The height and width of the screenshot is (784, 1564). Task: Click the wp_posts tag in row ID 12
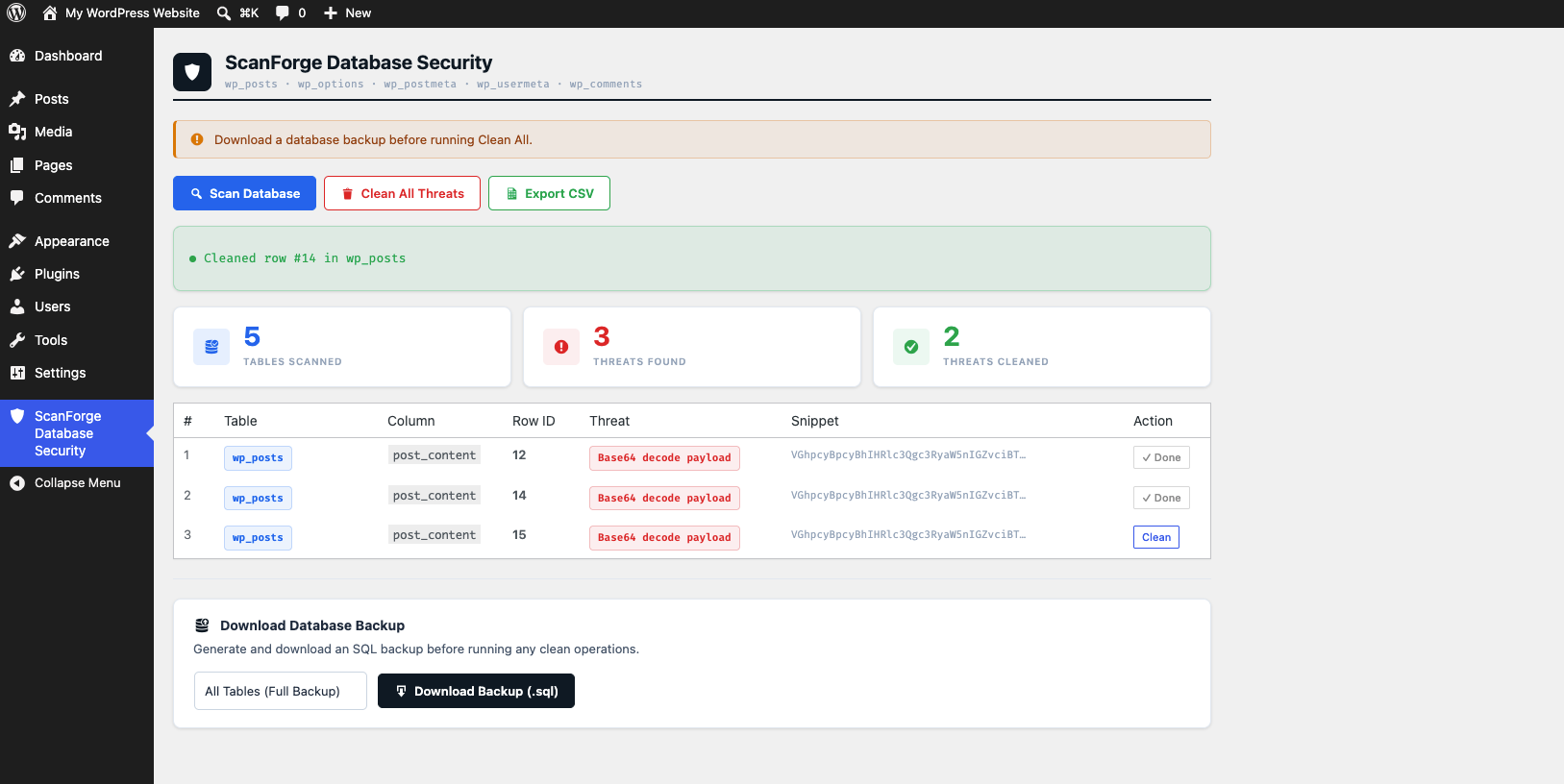pos(258,458)
